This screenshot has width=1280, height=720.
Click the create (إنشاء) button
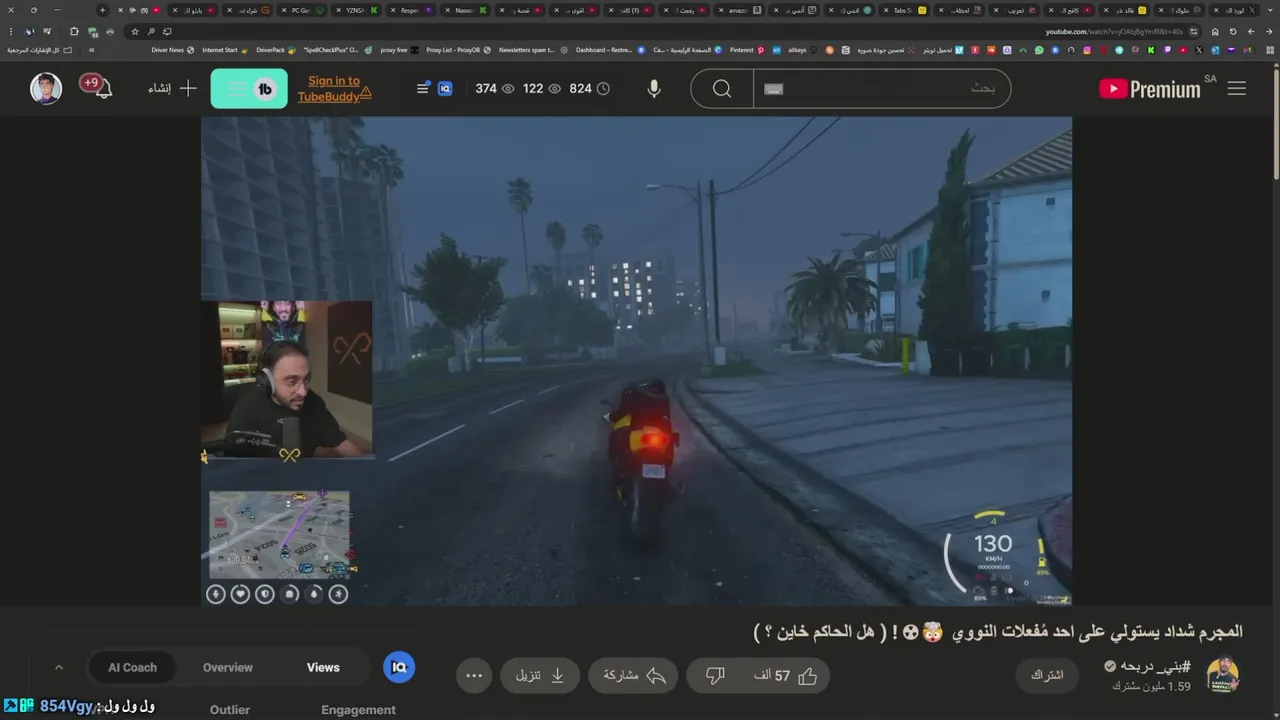coord(173,88)
